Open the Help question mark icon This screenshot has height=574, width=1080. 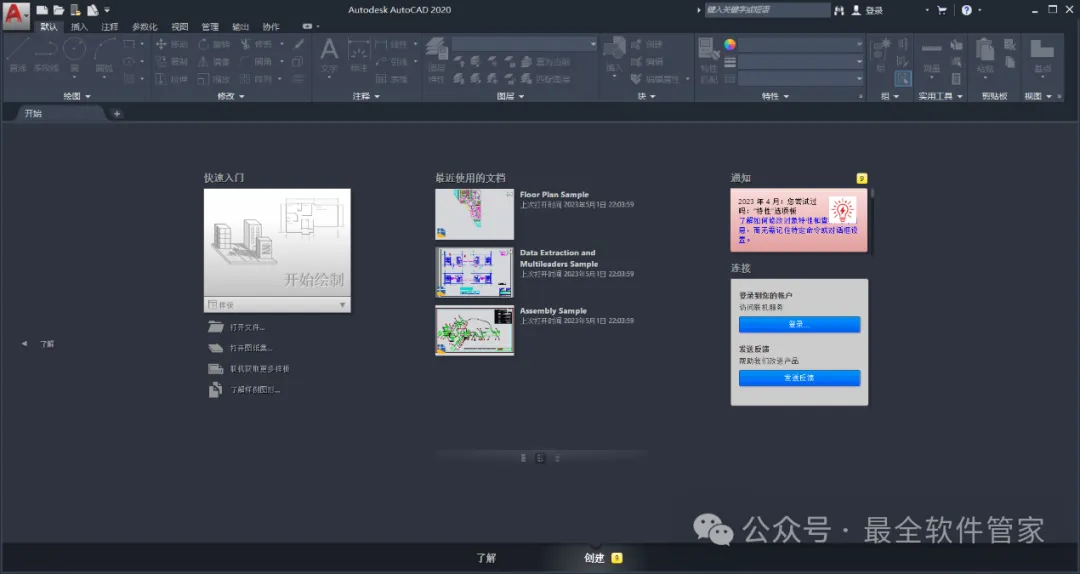tap(966, 10)
